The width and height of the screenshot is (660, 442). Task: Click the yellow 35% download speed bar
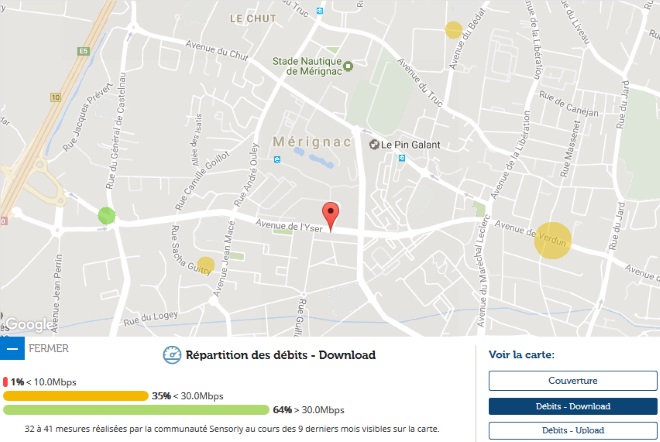[76, 396]
